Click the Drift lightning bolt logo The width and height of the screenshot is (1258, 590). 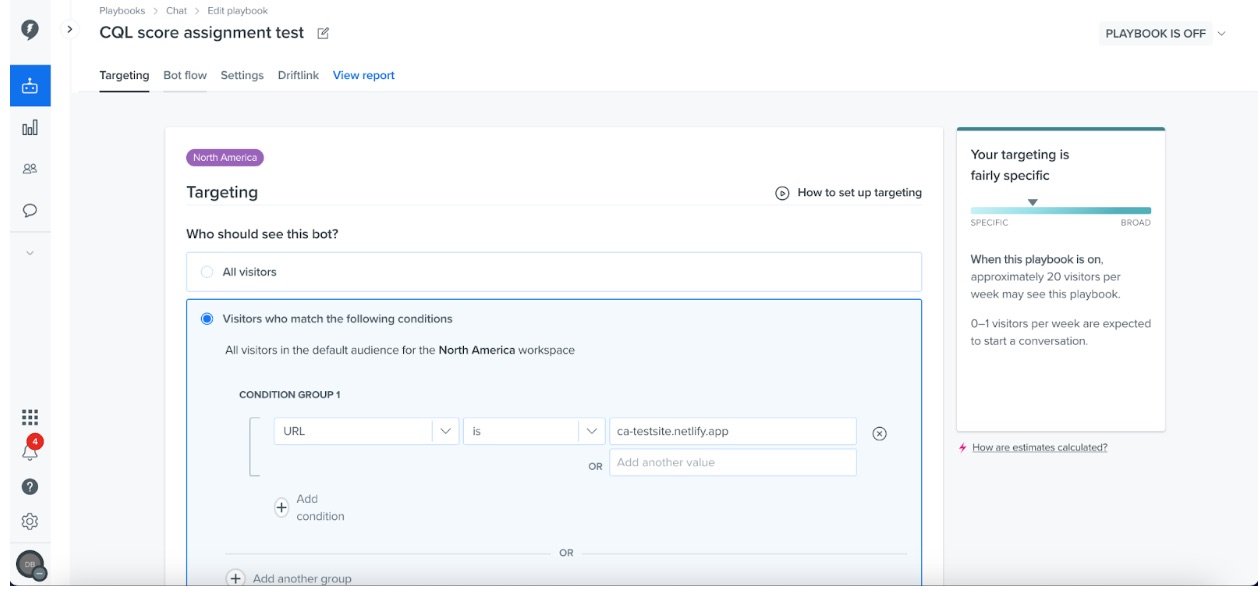[x=30, y=29]
